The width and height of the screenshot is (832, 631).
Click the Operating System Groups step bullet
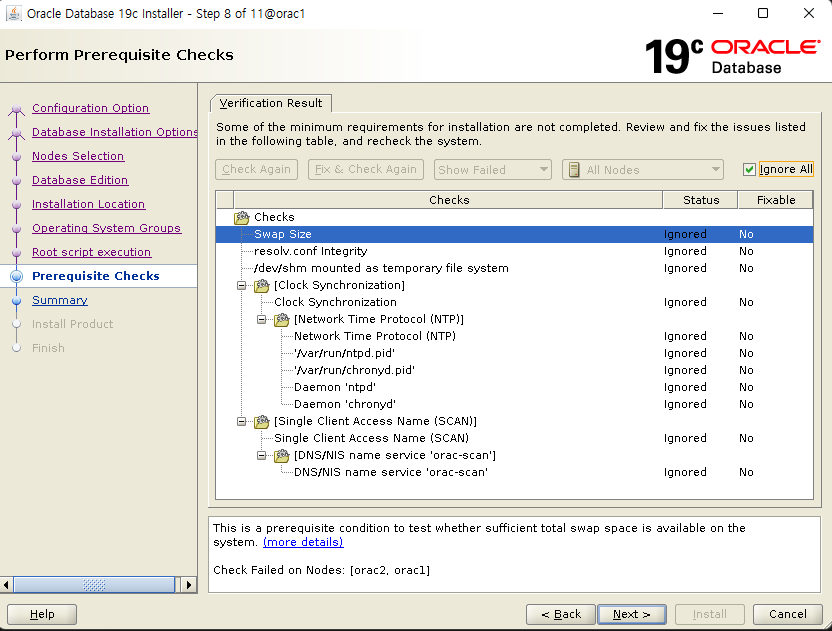click(x=16, y=228)
